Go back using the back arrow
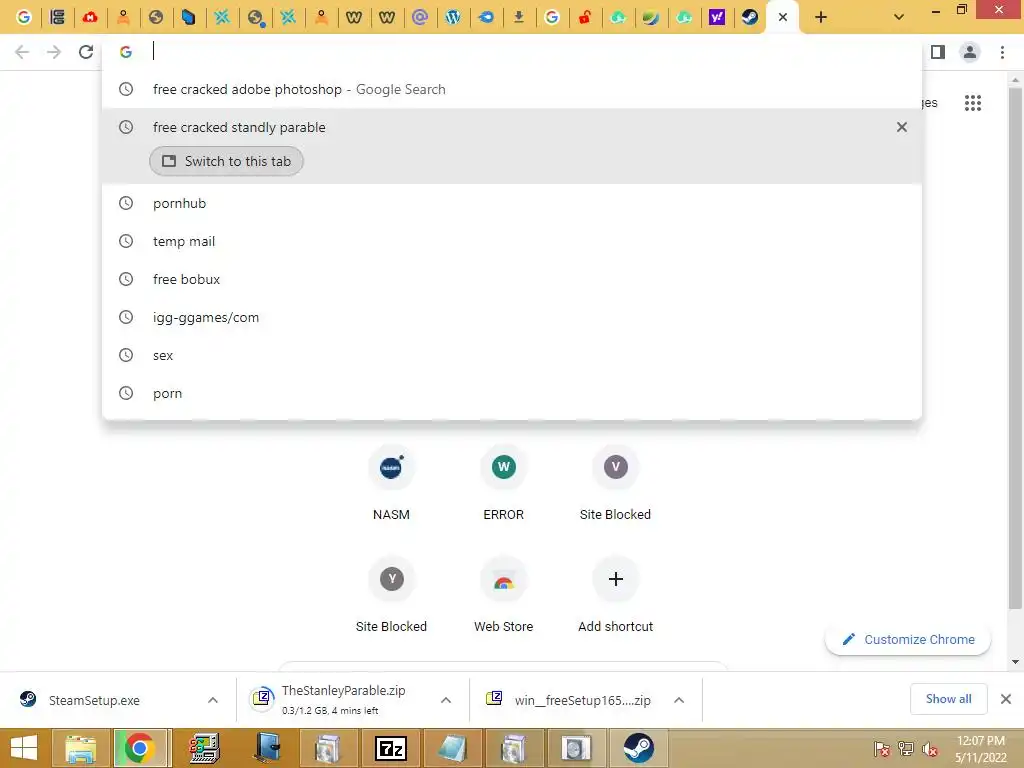This screenshot has width=1024, height=768. tap(22, 52)
